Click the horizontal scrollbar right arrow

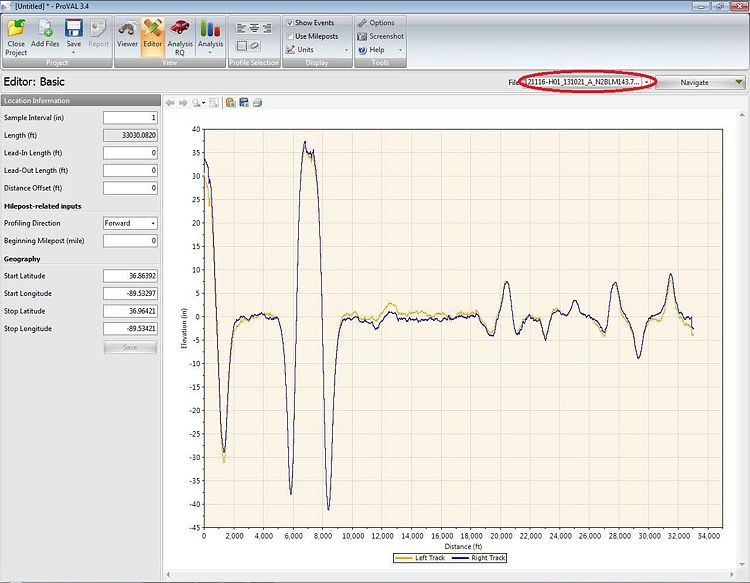(x=732, y=574)
